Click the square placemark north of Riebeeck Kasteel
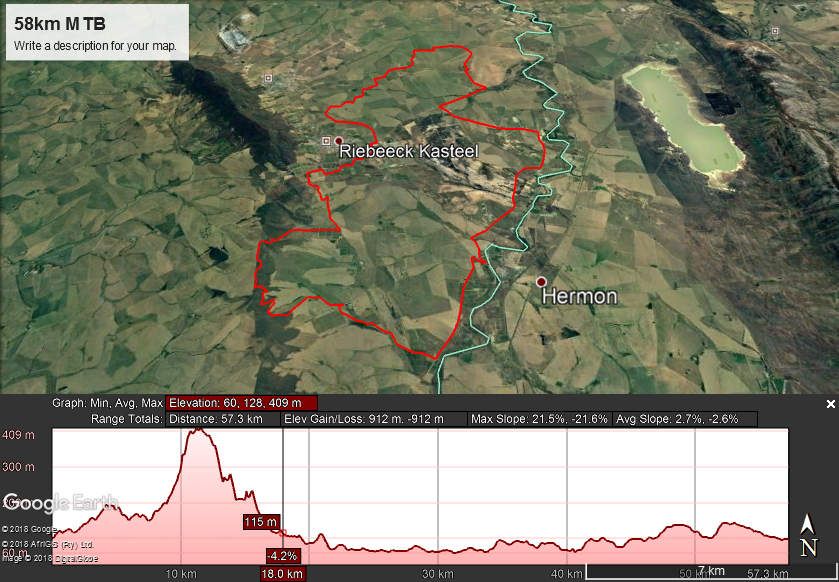Screen dimensions: 839x582 coord(268,77)
